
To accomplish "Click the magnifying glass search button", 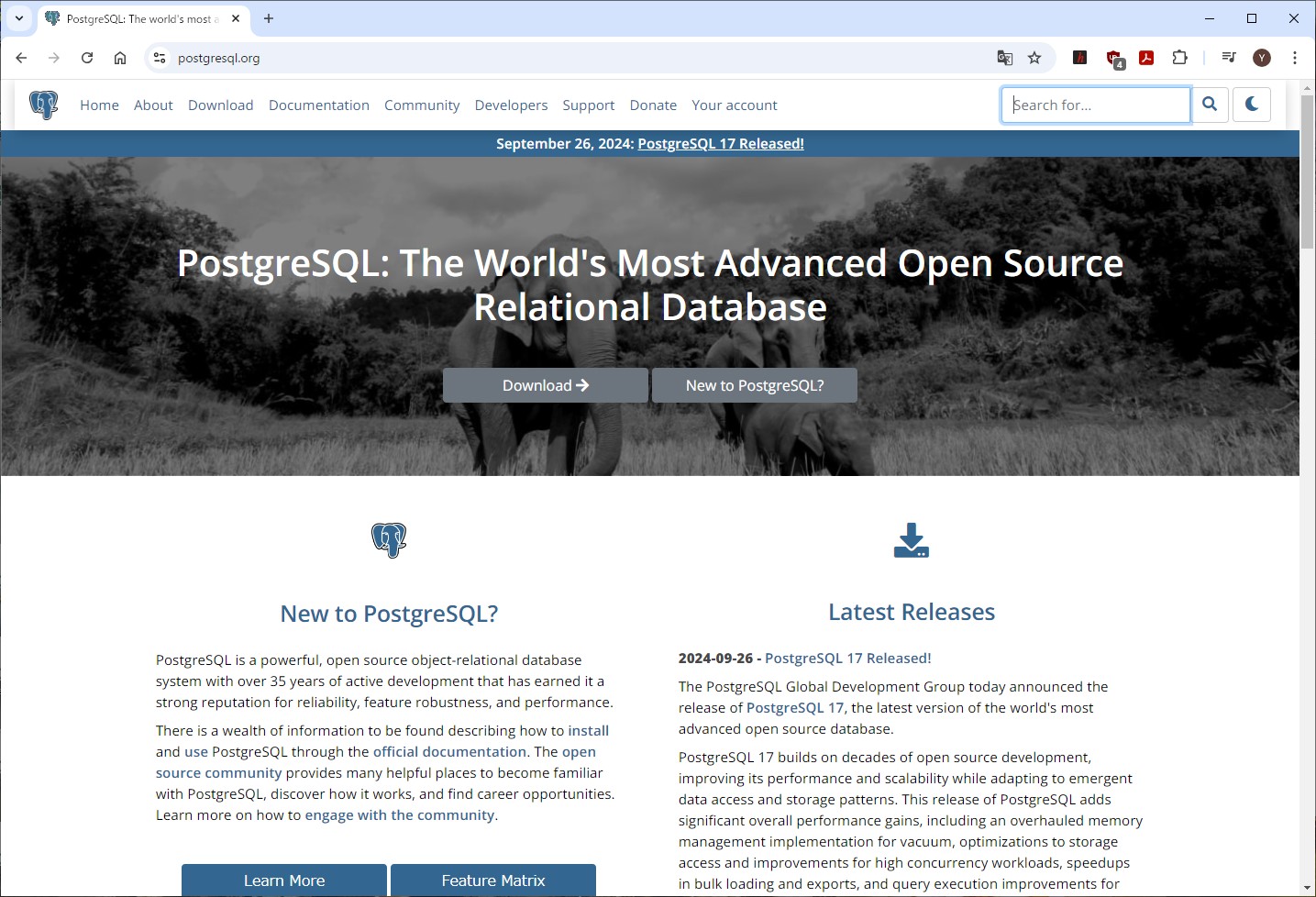I will coord(1210,105).
